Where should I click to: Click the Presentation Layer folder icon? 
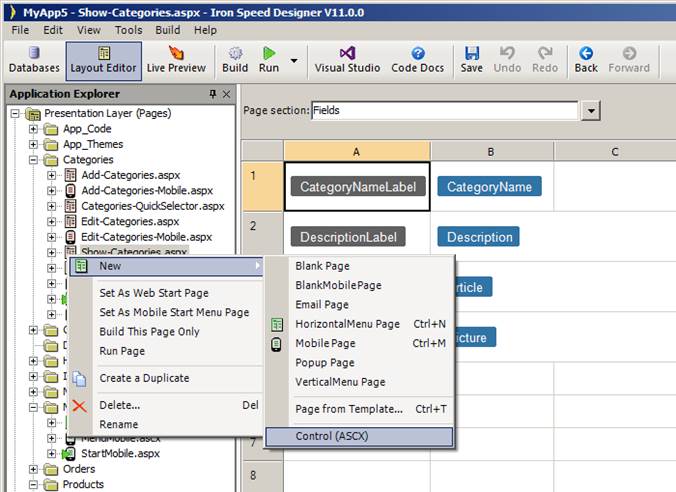point(33,114)
